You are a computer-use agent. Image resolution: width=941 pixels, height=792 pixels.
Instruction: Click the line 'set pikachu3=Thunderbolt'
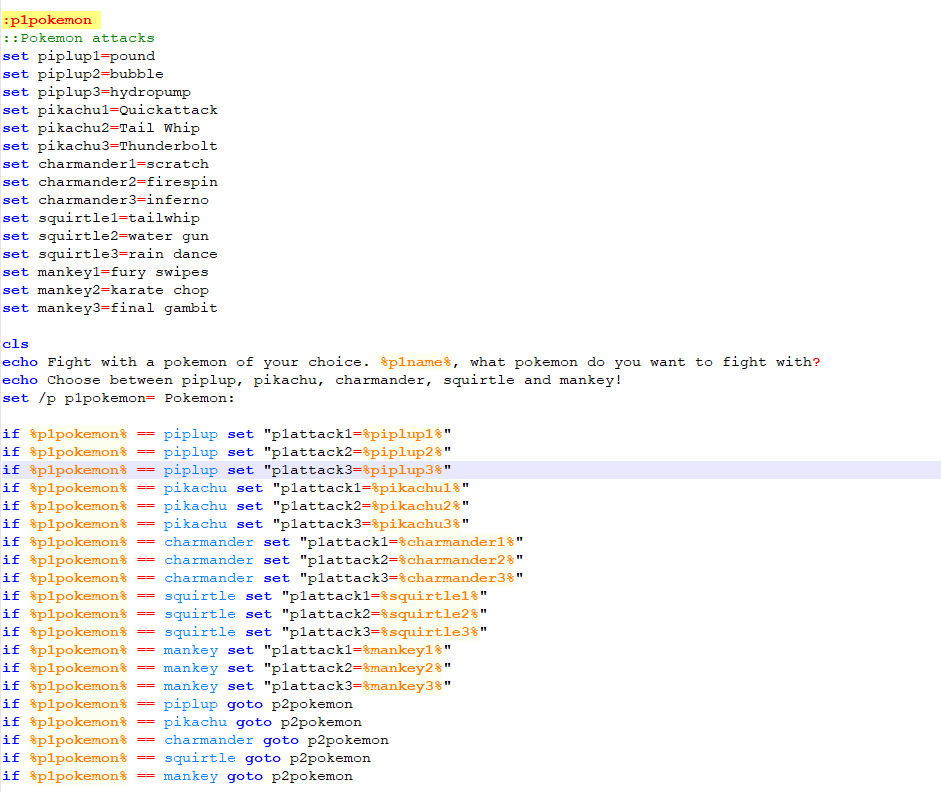tap(110, 146)
